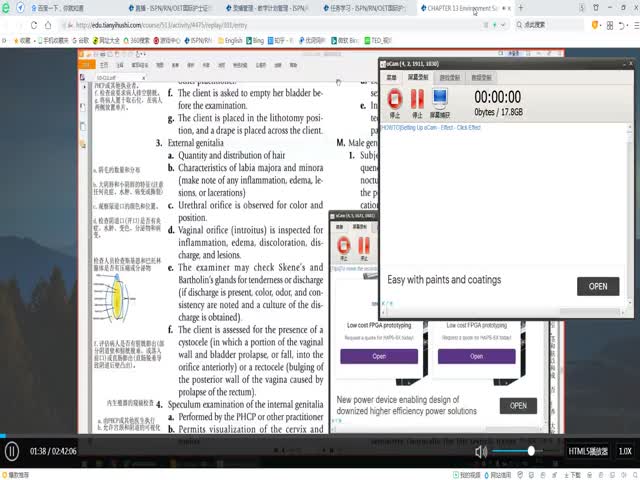Screen dimensions: 640x480
Task: Pause the video with the player pause button
Action: pyautogui.click(x=12, y=451)
